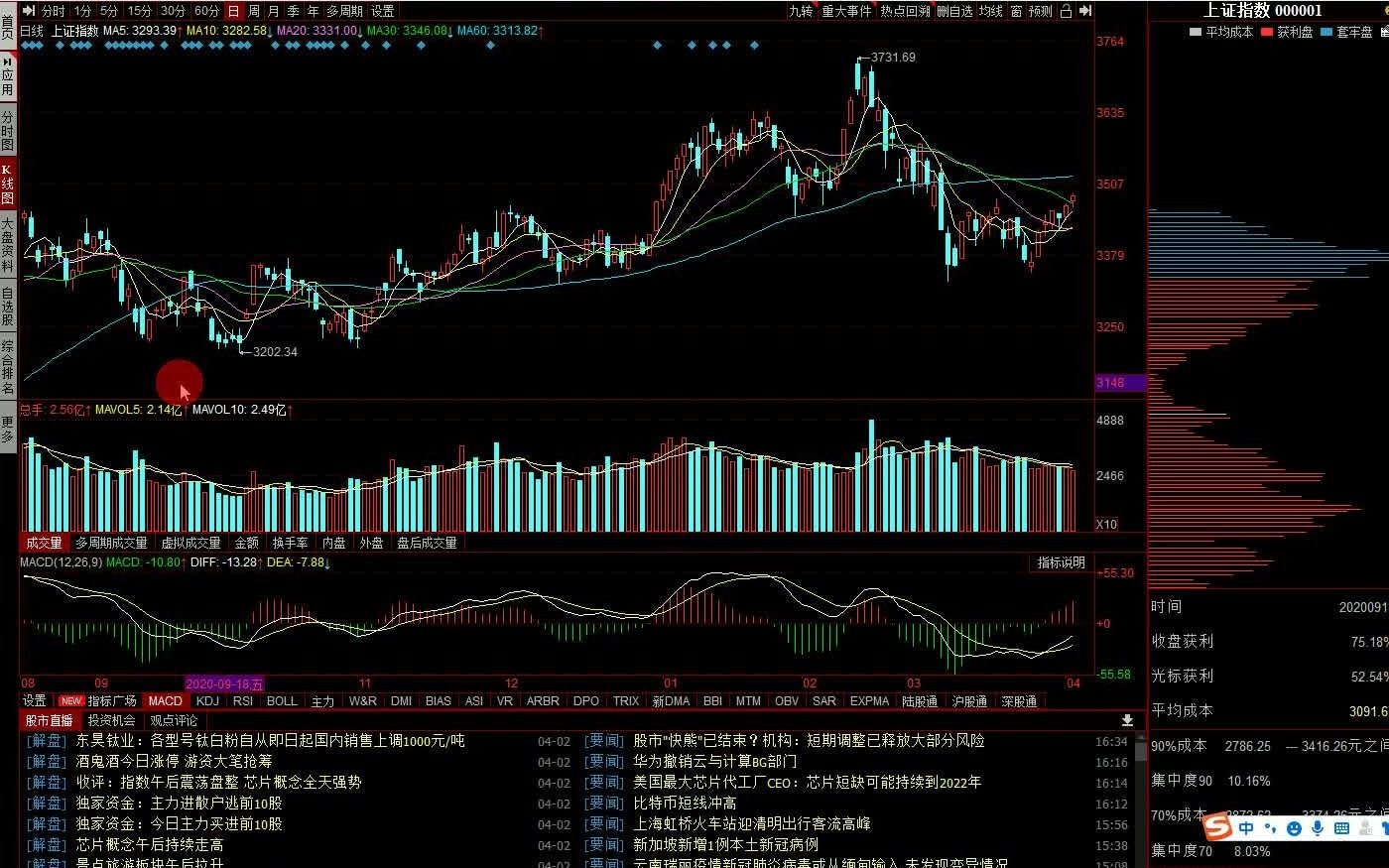
Task: Click the collapse arrow icon beside 分时
Action: [29, 11]
